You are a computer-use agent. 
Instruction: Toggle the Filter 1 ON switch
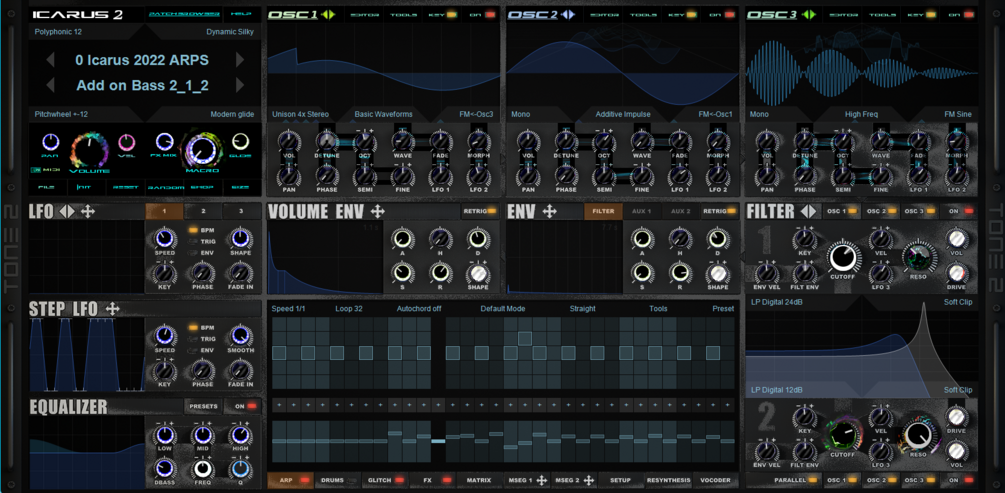click(959, 211)
